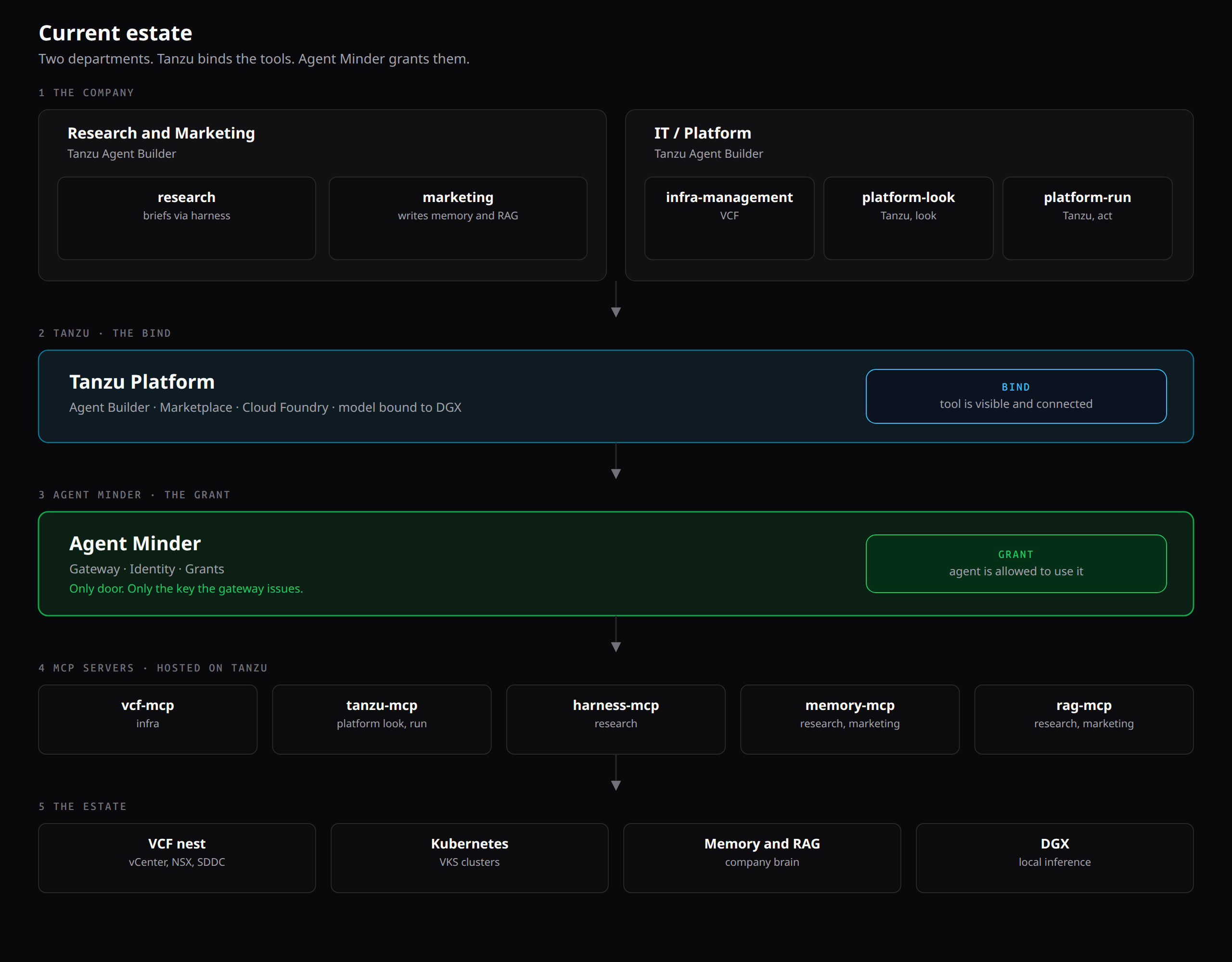The width and height of the screenshot is (1232, 962).
Task: Open the rag-mcp server card
Action: pyautogui.click(x=1084, y=719)
